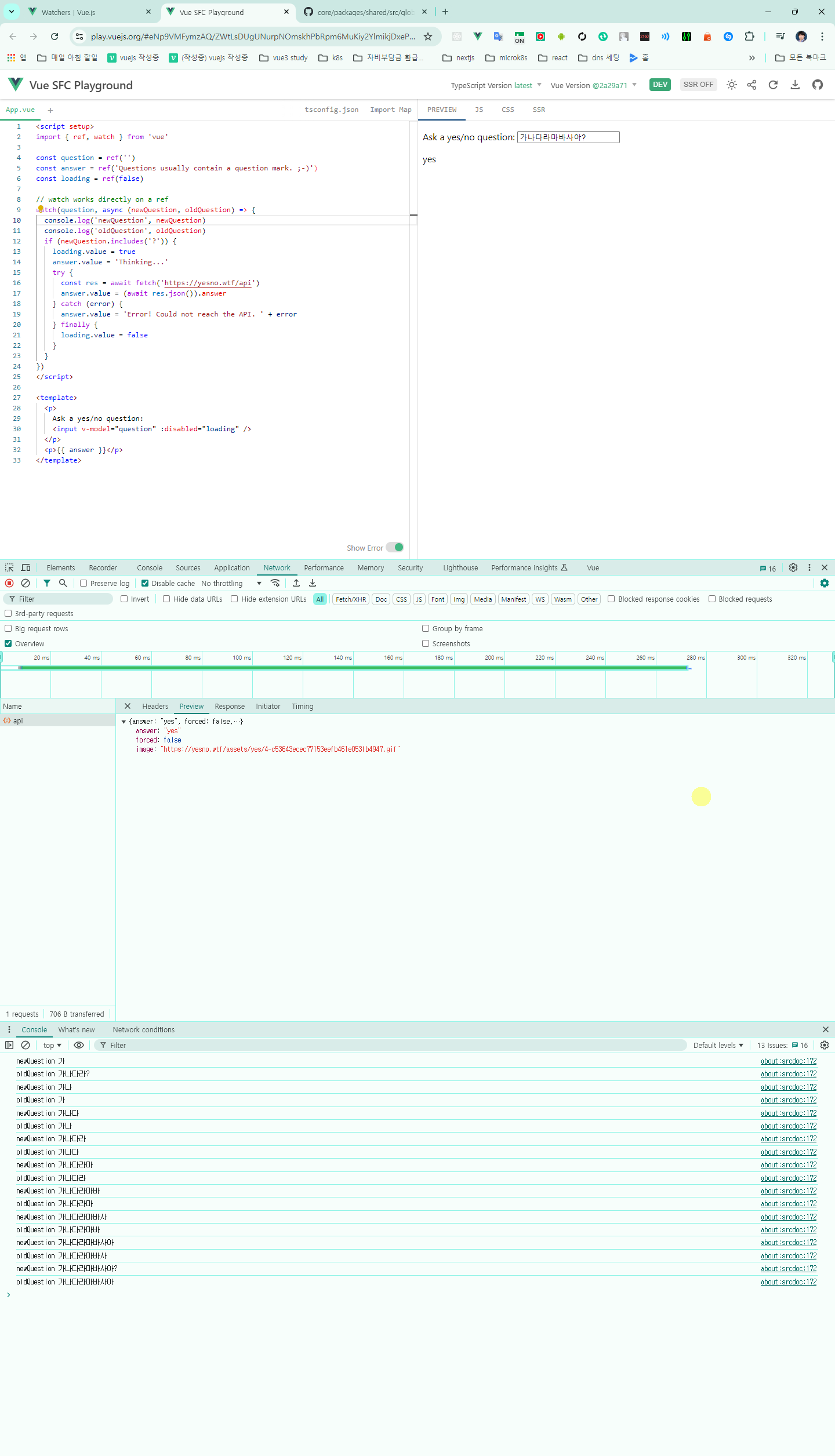Open the Elements DevTools tab
Viewport: 835px width, 1456px height.
tap(61, 568)
